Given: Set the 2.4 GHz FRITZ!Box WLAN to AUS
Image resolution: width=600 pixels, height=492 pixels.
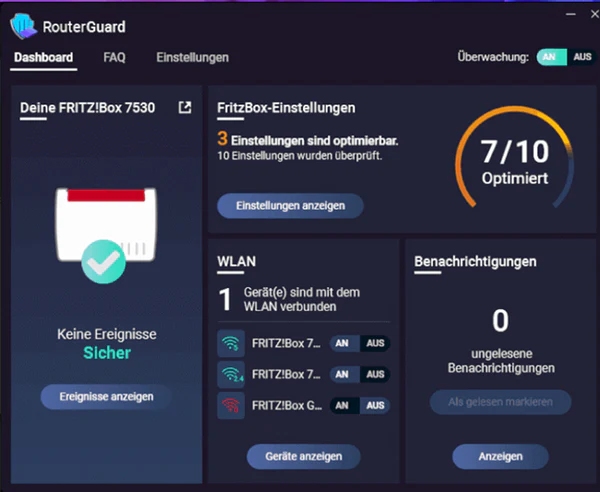Looking at the screenshot, I should tap(375, 374).
